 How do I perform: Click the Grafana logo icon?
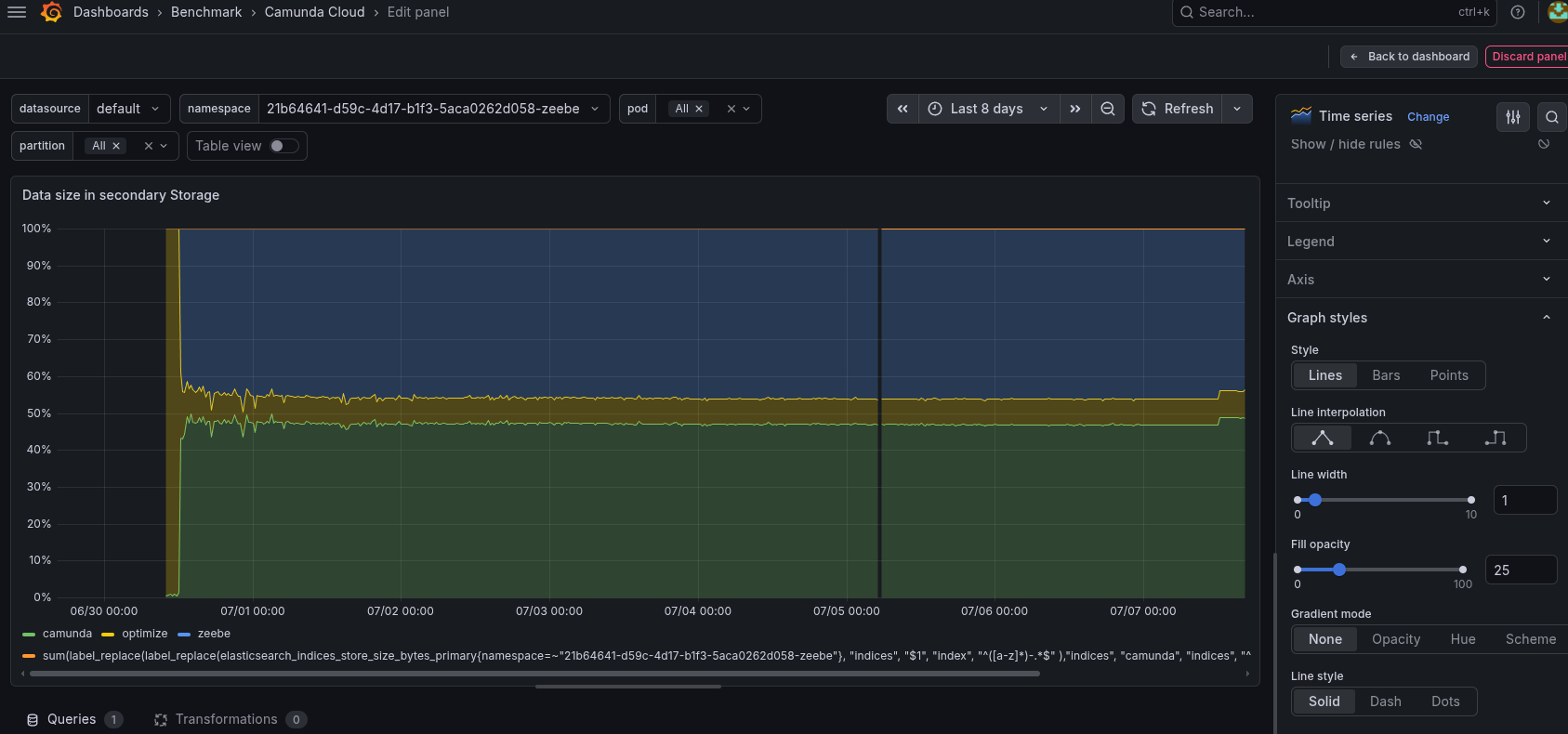[x=52, y=12]
